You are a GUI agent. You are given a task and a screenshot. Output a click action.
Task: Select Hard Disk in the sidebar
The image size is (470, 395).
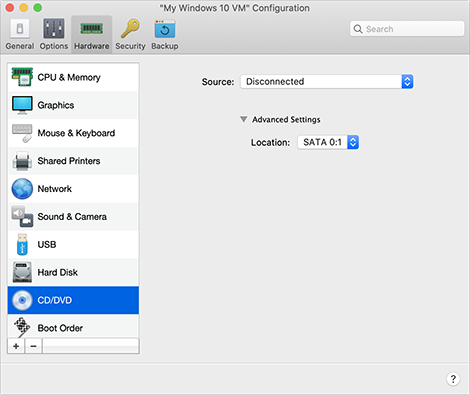coord(73,272)
